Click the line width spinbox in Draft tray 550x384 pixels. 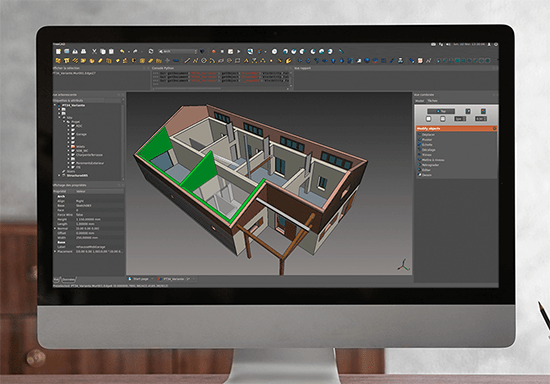[460, 119]
